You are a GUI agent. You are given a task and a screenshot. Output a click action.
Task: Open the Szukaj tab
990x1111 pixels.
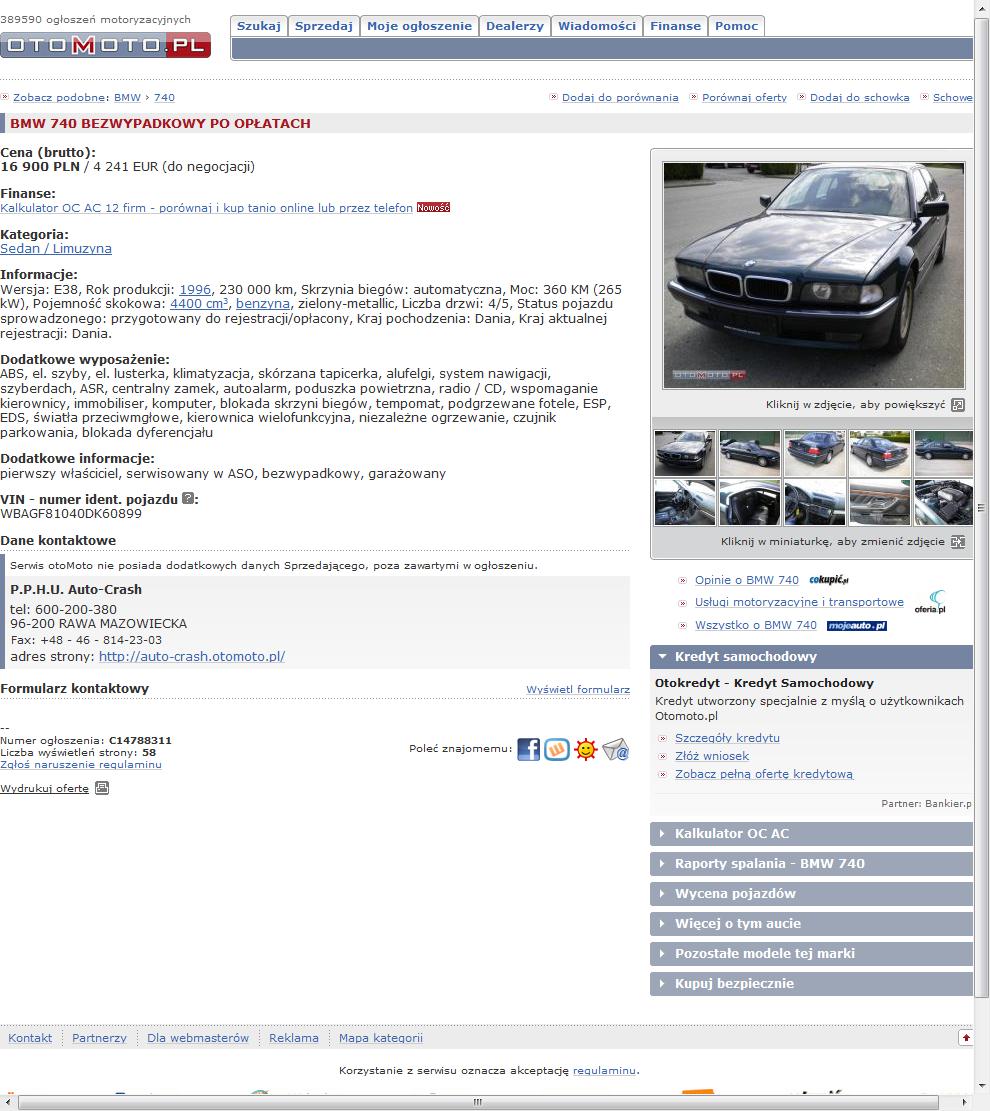[259, 26]
